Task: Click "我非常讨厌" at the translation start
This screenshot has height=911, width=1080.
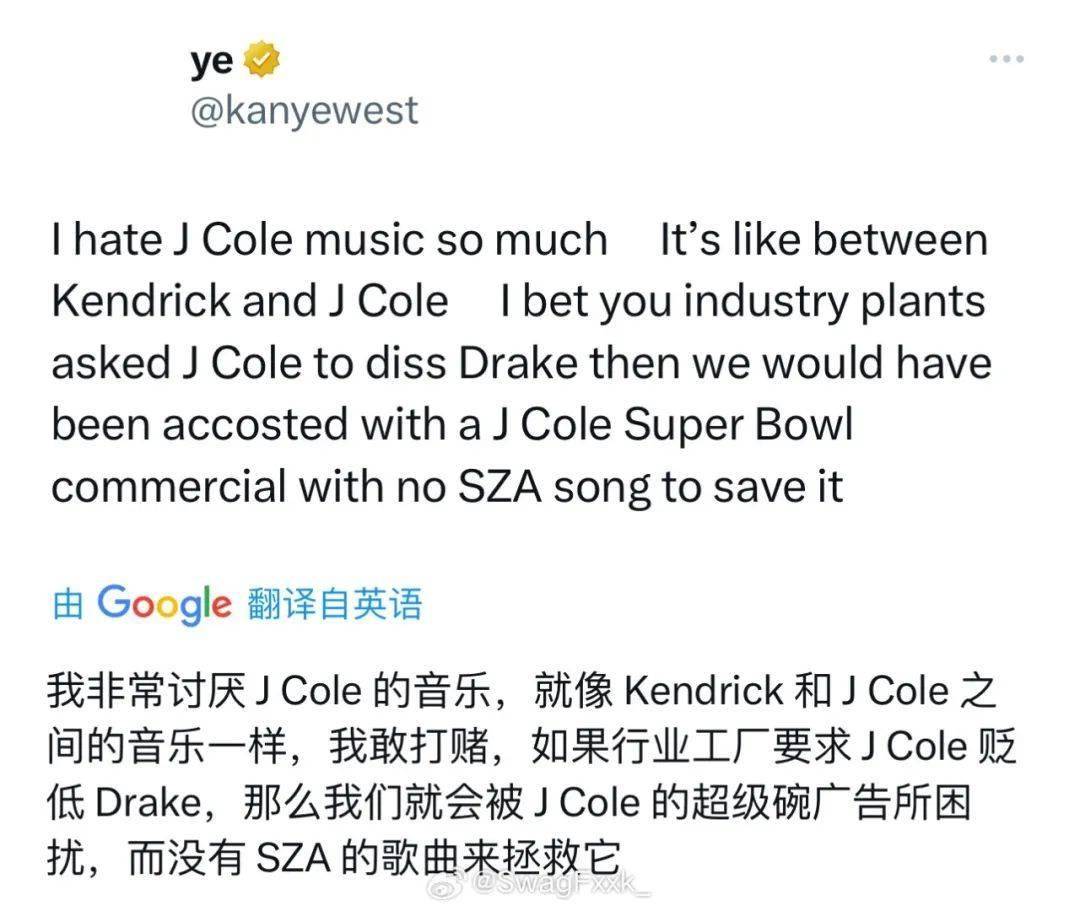Action: pos(146,691)
